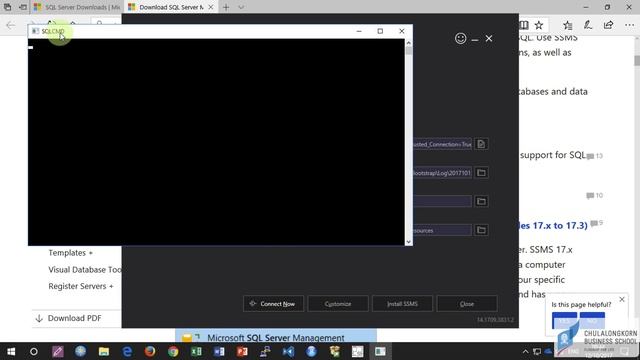Click the Edge web notes pen icon
640x360 pixels.
[x=588, y=25]
